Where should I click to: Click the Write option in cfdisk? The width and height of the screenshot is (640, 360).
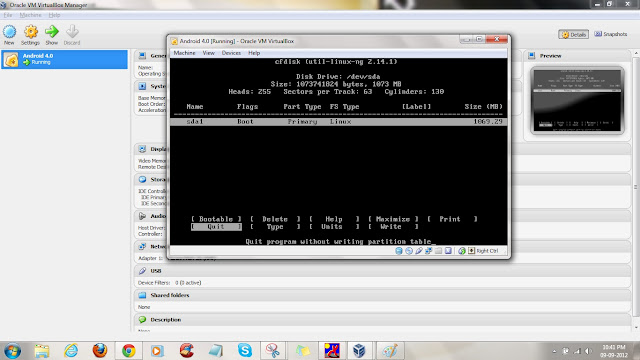coord(393,227)
